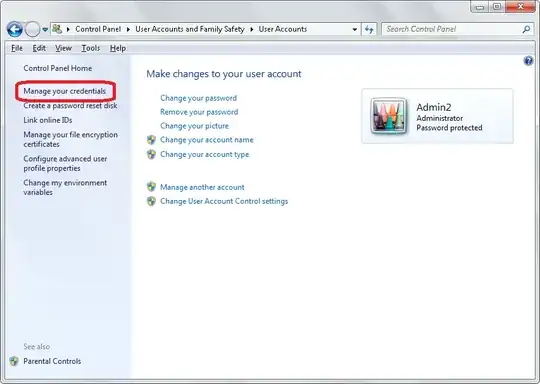Click shield icon beside Change User Account Control settings
The height and width of the screenshot is (384, 540).
pos(151,201)
